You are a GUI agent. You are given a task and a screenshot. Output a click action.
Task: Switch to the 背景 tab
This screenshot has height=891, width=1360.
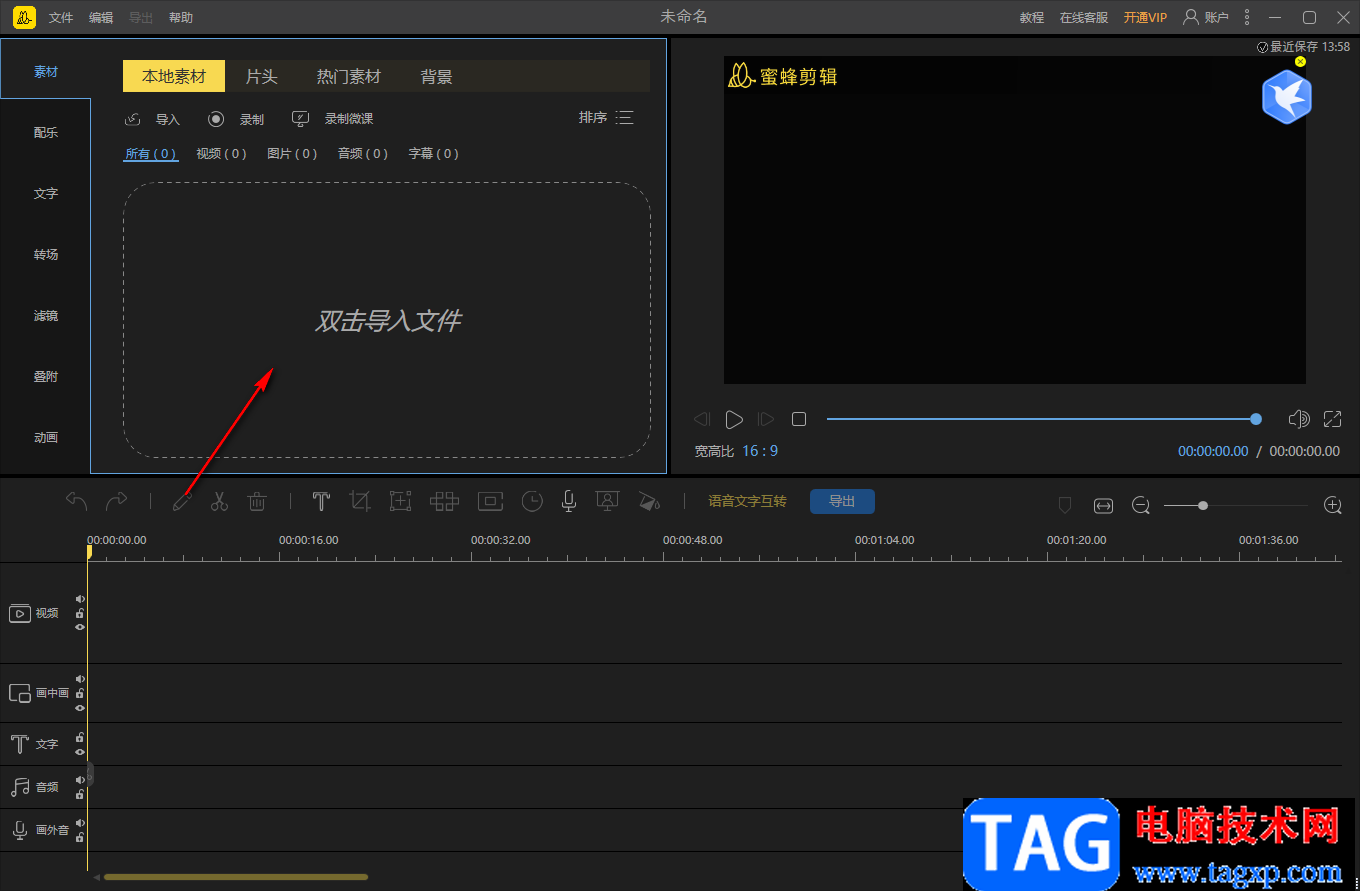(437, 76)
